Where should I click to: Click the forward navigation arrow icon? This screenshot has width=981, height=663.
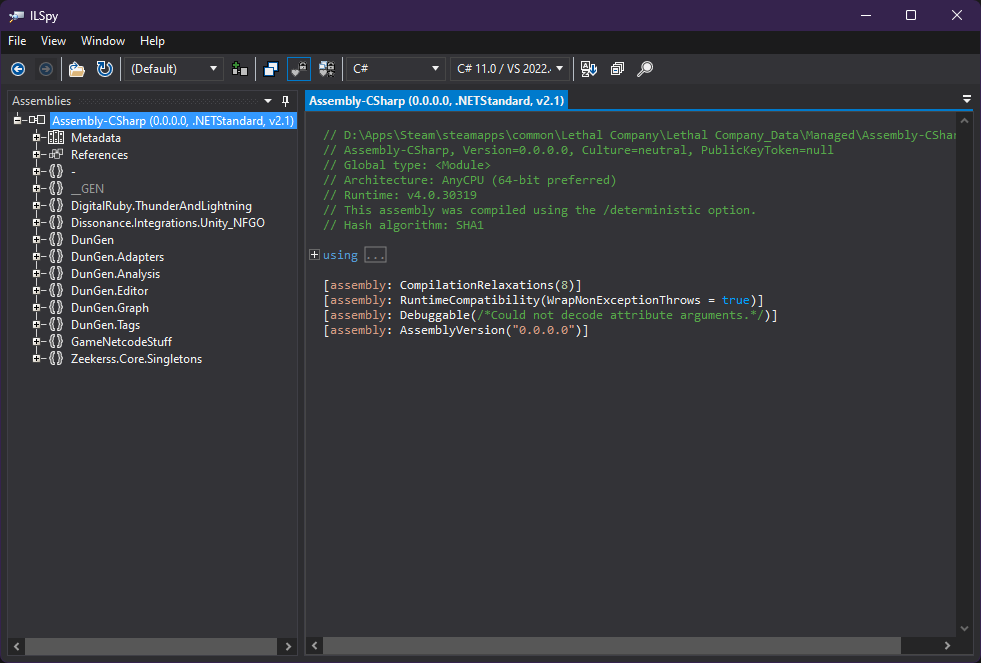tap(46, 69)
